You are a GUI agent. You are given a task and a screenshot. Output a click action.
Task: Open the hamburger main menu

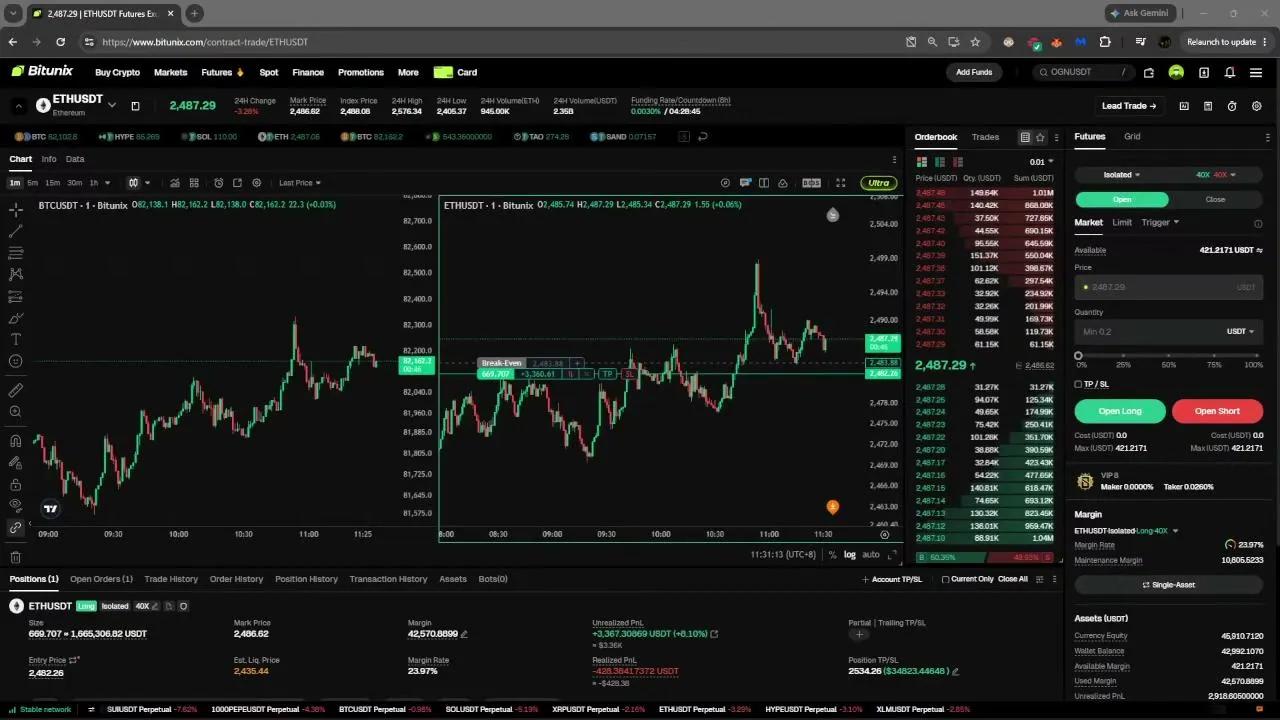tap(1256, 72)
